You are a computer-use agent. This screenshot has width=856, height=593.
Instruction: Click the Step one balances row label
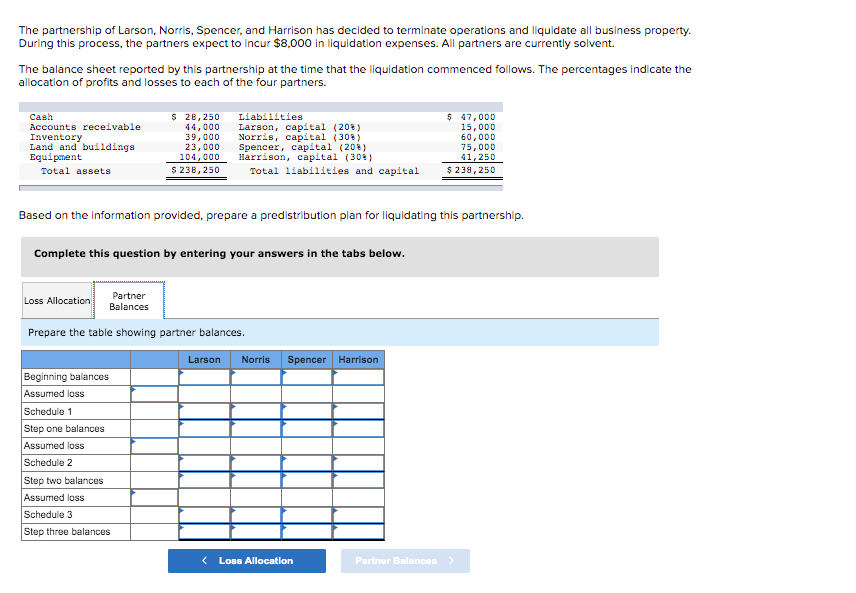[x=64, y=429]
